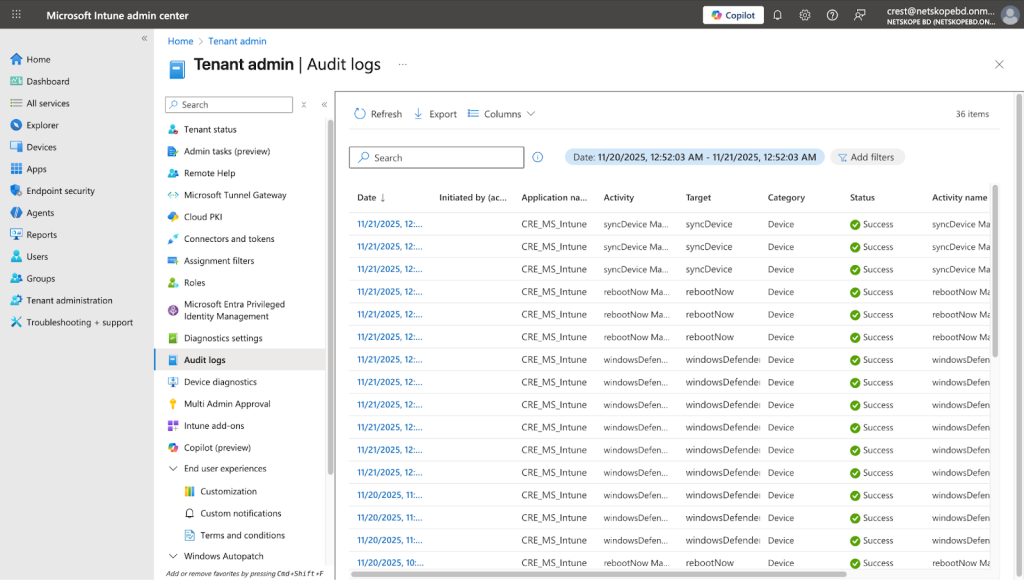Click the Cloud PKI icon
Screen dimensions: 1024x580
point(173,217)
